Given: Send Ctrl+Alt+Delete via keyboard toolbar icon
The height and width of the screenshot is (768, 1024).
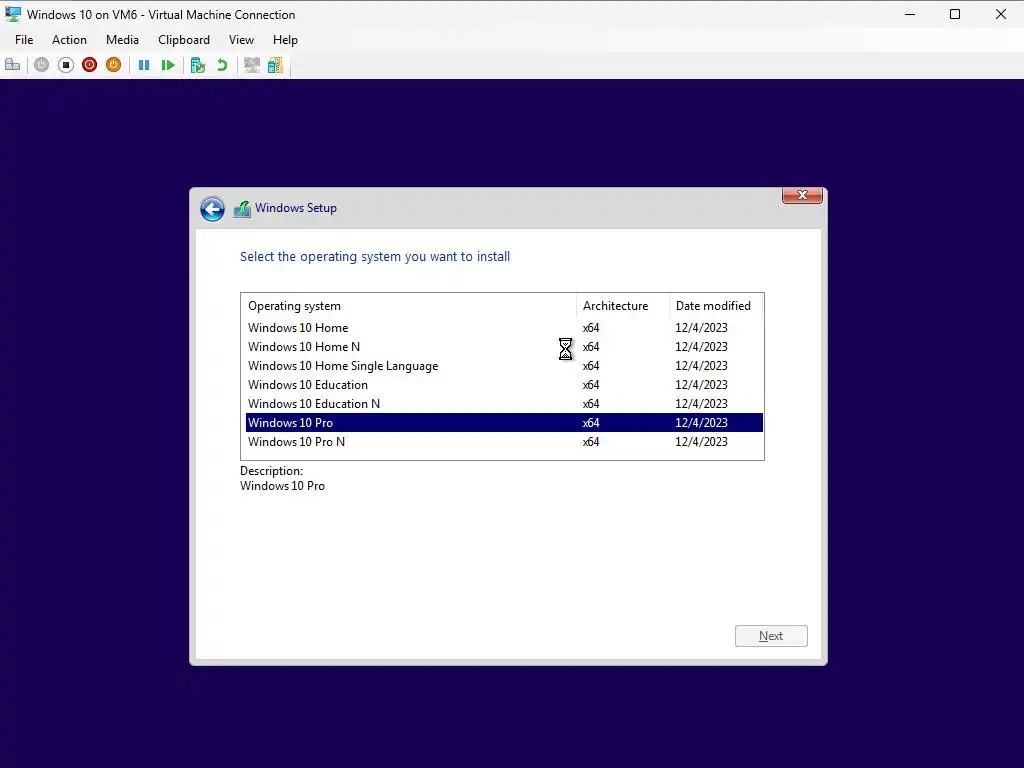Looking at the screenshot, I should click(x=12, y=65).
